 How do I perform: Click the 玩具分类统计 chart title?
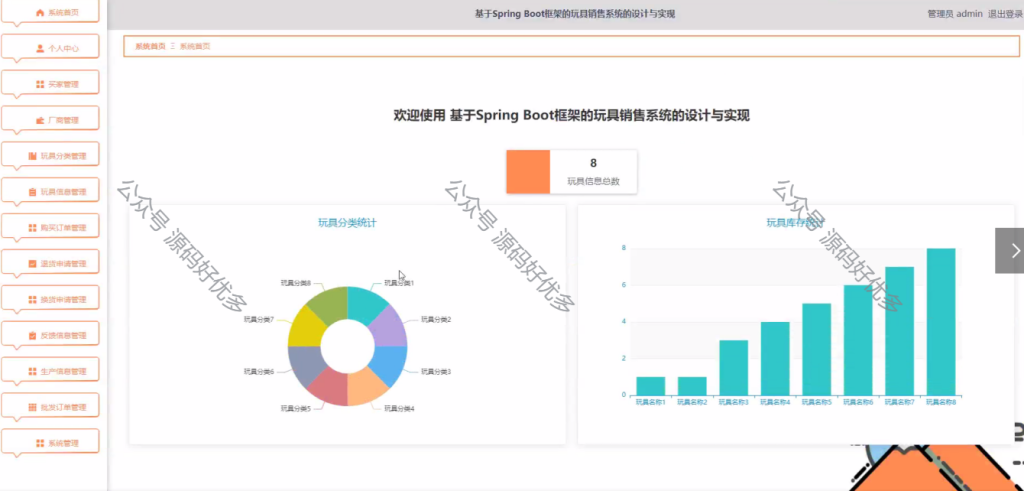347,223
